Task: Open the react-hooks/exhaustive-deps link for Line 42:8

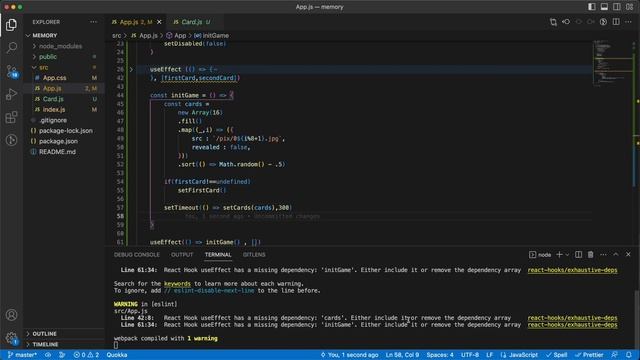Action: coord(572,318)
